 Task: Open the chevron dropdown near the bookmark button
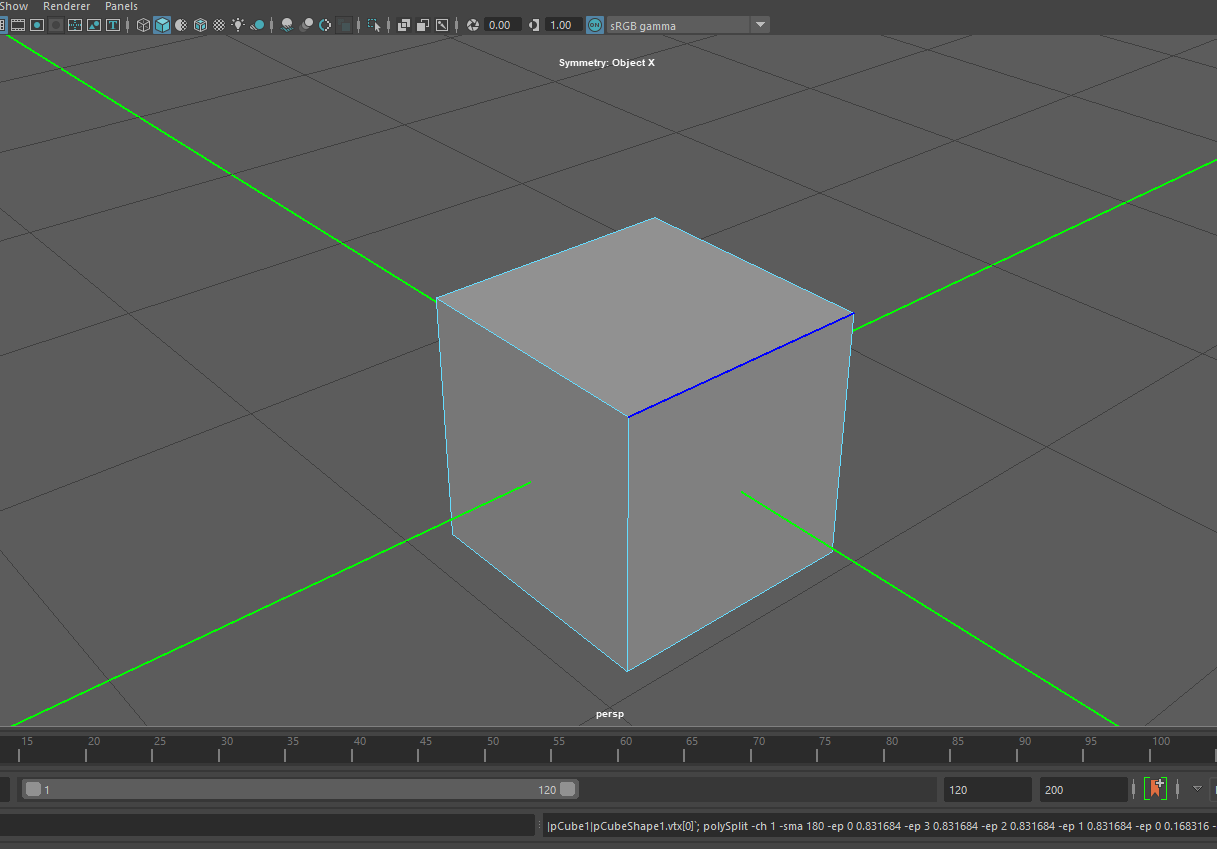(x=1197, y=788)
